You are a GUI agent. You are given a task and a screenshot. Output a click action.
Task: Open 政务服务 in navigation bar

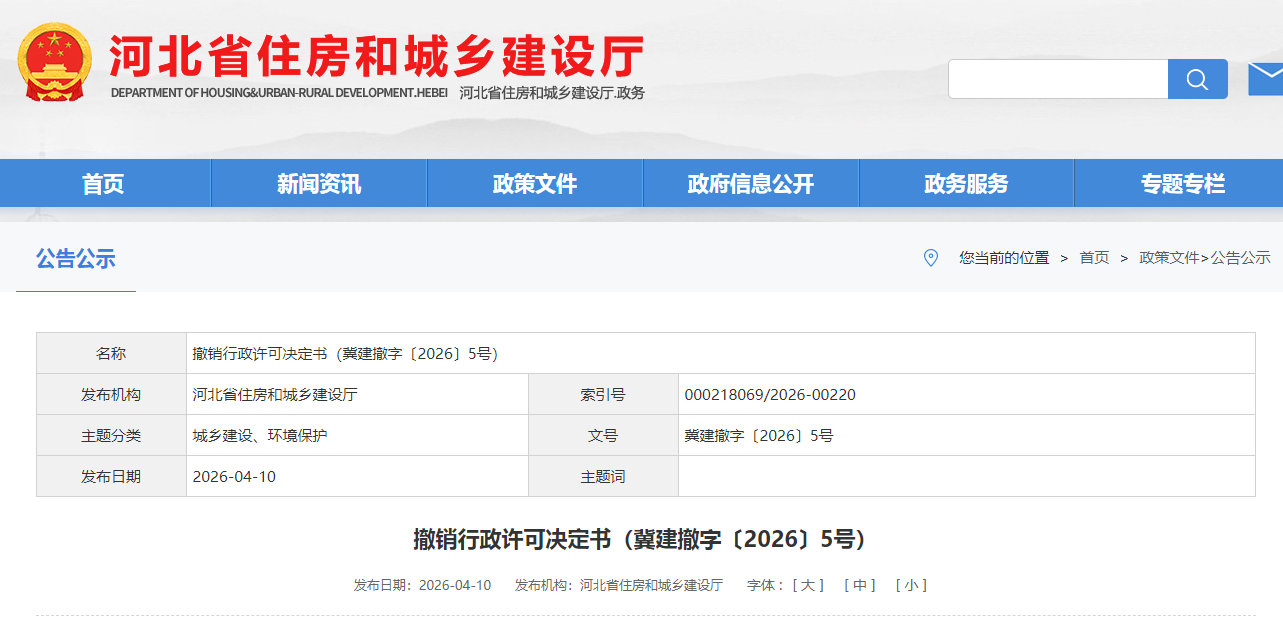coord(966,184)
